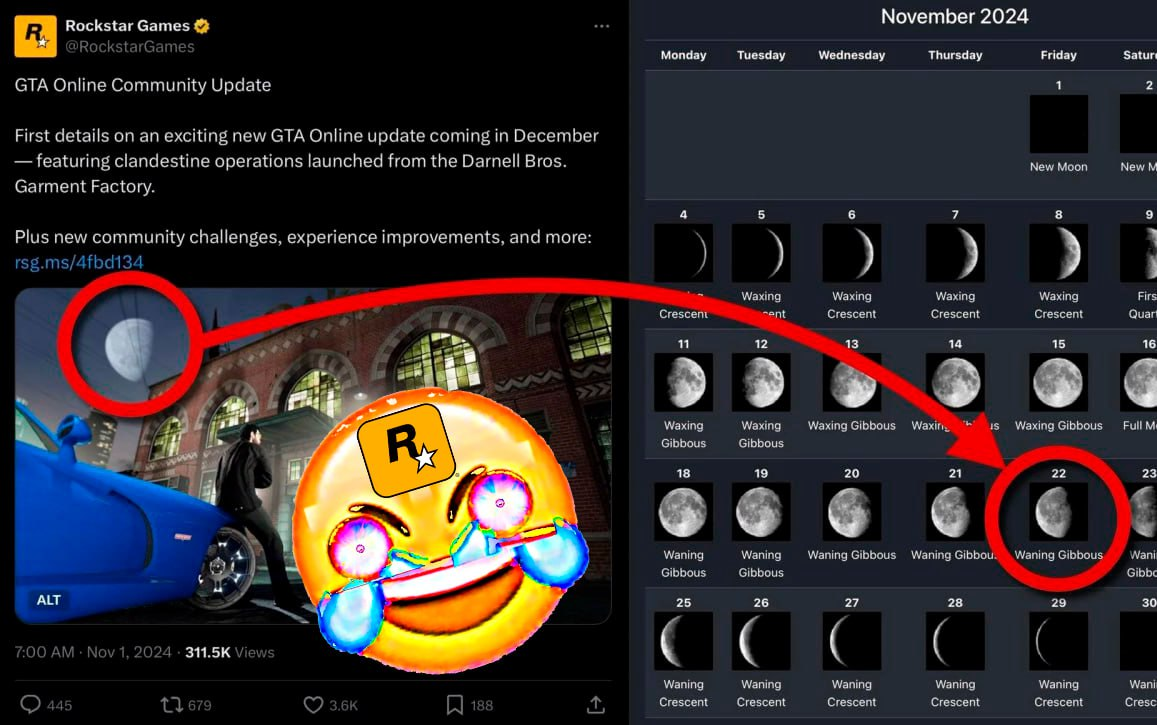Click the New Moon label under day 1
This screenshot has height=725, width=1157.
(1058, 167)
